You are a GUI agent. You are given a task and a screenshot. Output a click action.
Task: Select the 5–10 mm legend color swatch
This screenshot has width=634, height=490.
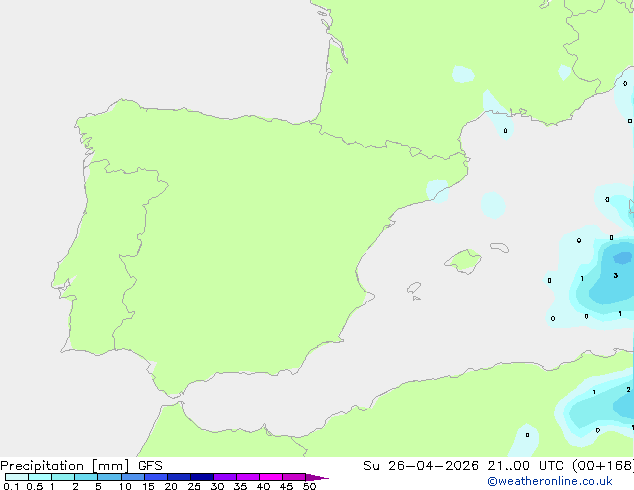pyautogui.click(x=109, y=477)
